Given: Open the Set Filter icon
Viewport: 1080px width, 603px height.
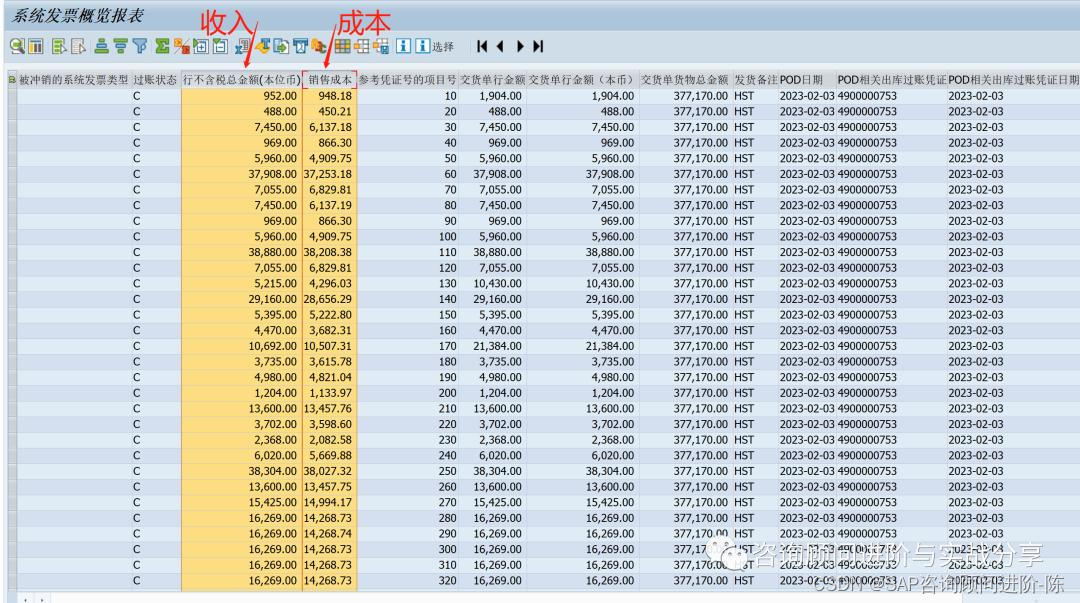Looking at the screenshot, I should point(140,45).
